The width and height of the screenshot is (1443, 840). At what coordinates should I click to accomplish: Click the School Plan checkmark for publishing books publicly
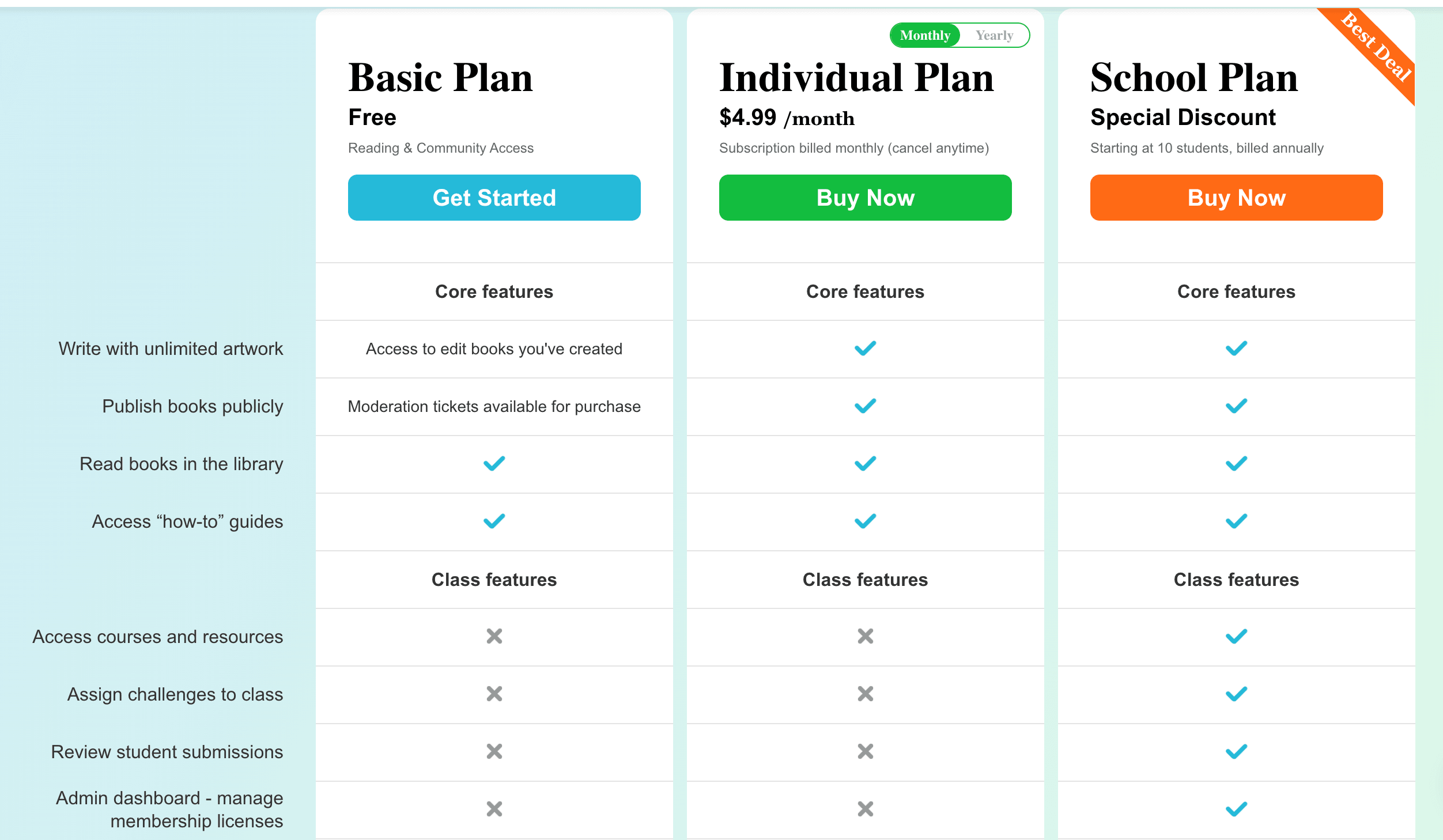(1236, 406)
